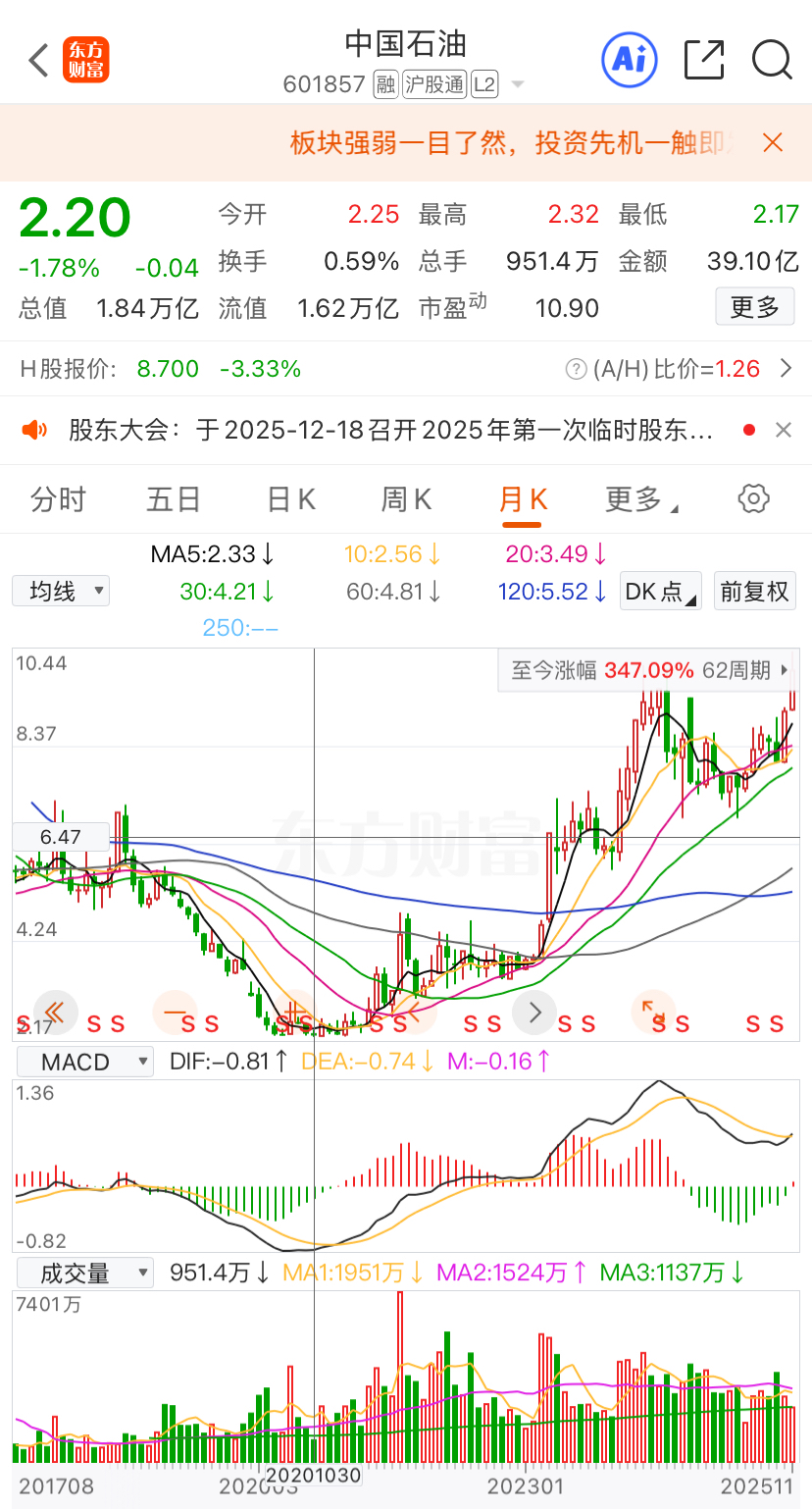Image resolution: width=812 pixels, height=1509 pixels.
Task: Switch to 分时 tab
Action: click(x=59, y=499)
